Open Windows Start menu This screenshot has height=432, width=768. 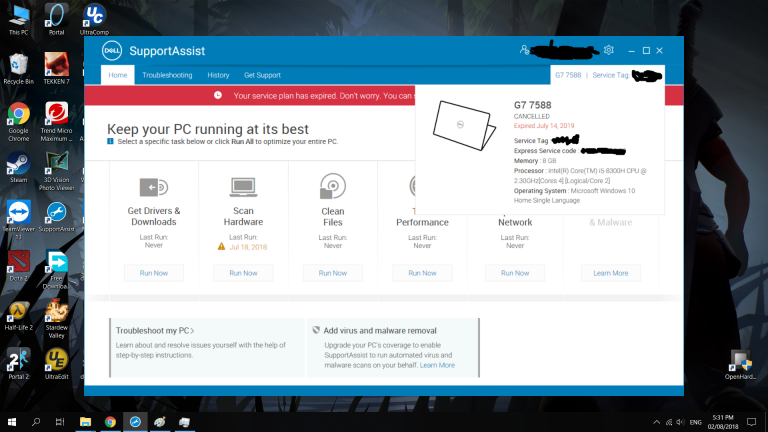(12, 422)
